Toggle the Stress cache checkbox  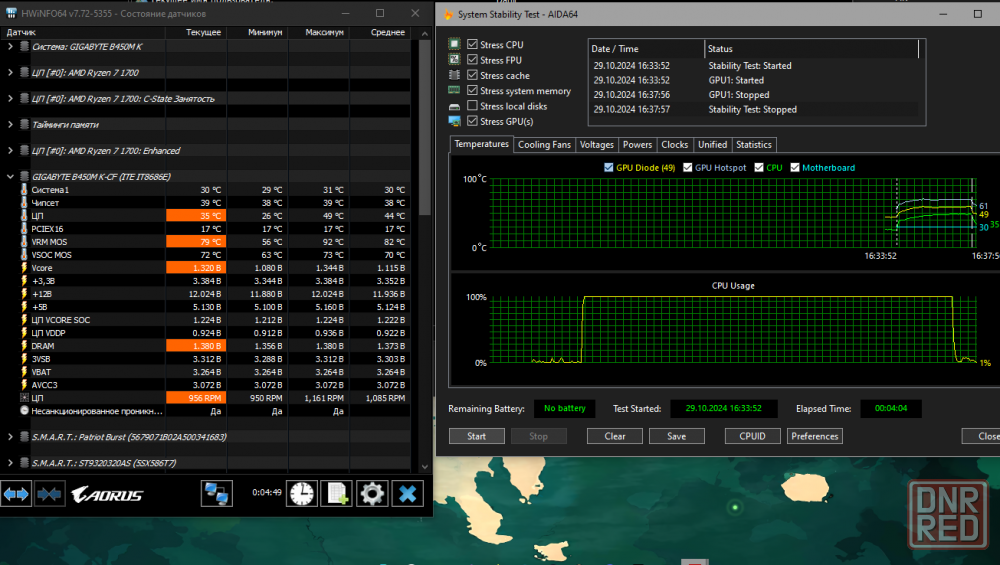pos(473,75)
